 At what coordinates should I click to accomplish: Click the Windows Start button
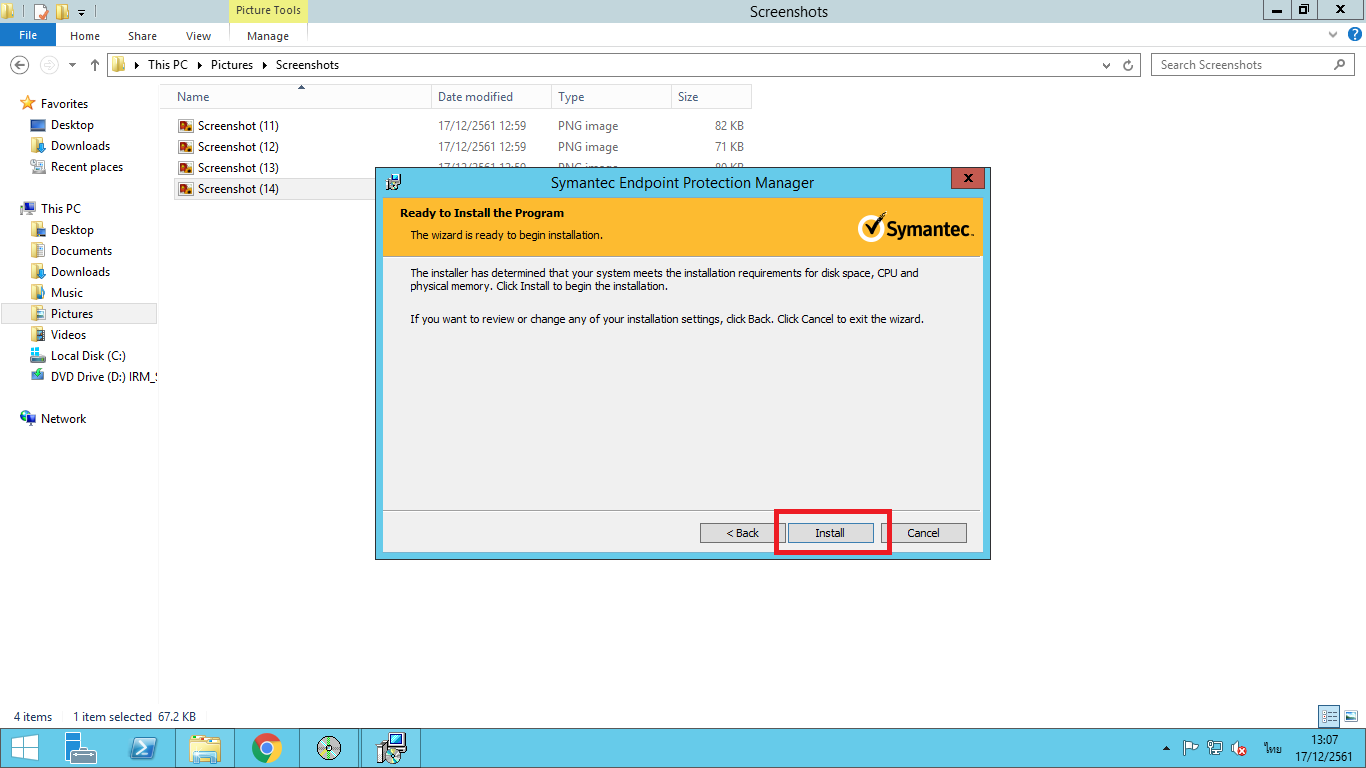tap(24, 748)
